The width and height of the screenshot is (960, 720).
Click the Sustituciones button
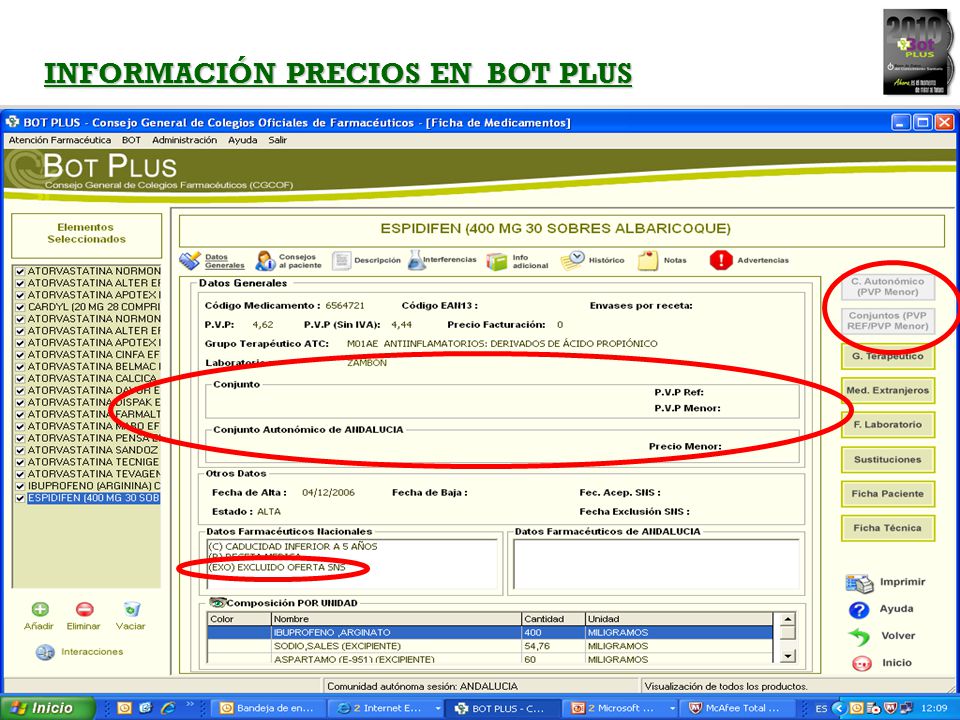(x=888, y=460)
